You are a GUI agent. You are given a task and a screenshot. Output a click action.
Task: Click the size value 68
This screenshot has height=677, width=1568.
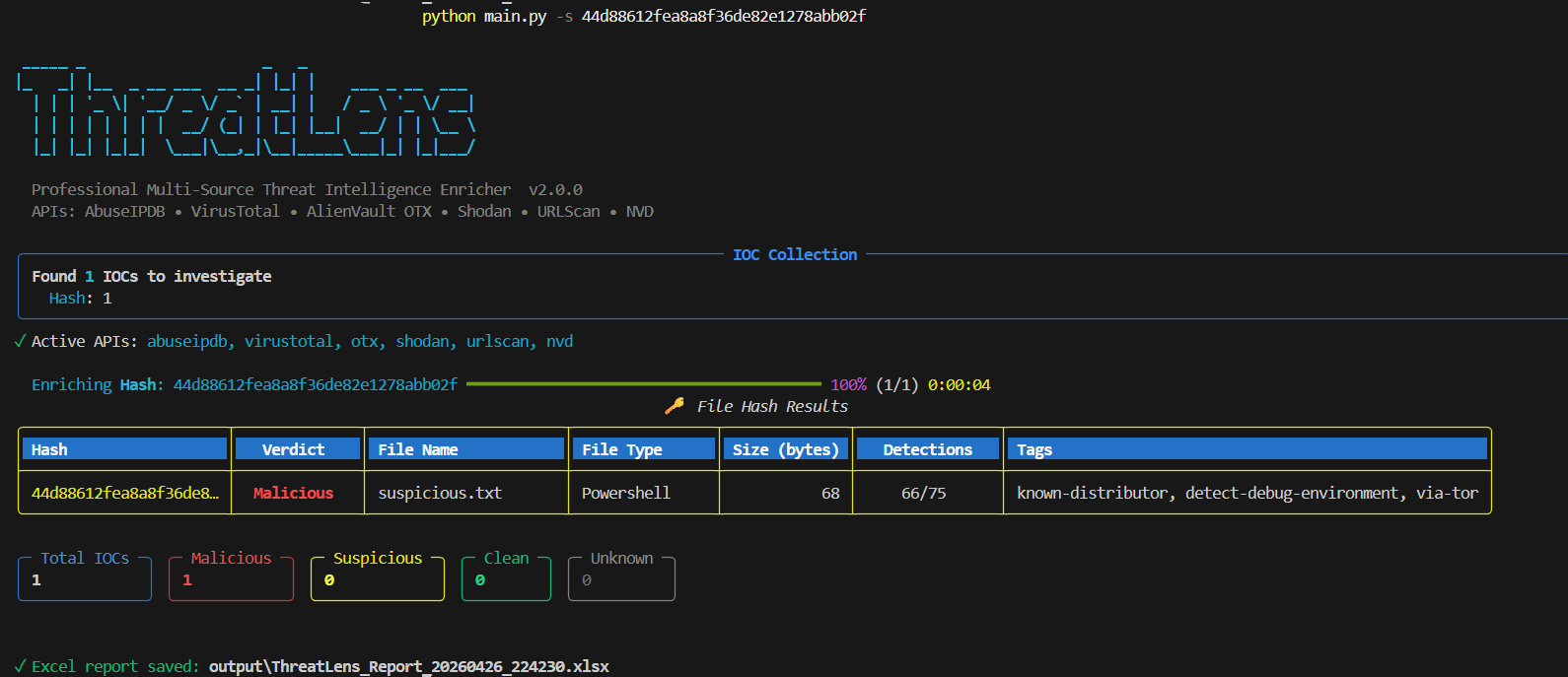pyautogui.click(x=830, y=493)
